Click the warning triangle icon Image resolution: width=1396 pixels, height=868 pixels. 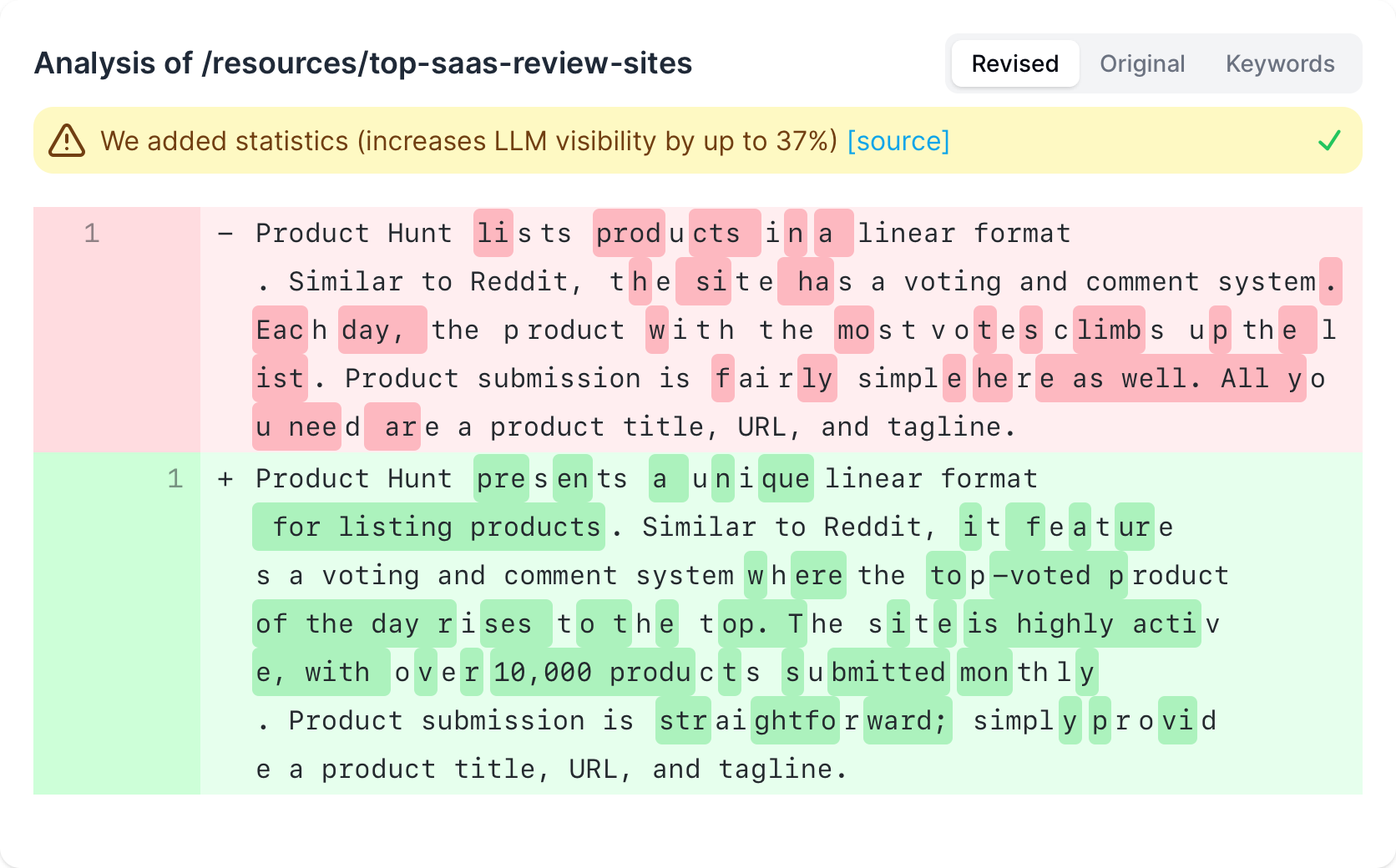[x=67, y=140]
